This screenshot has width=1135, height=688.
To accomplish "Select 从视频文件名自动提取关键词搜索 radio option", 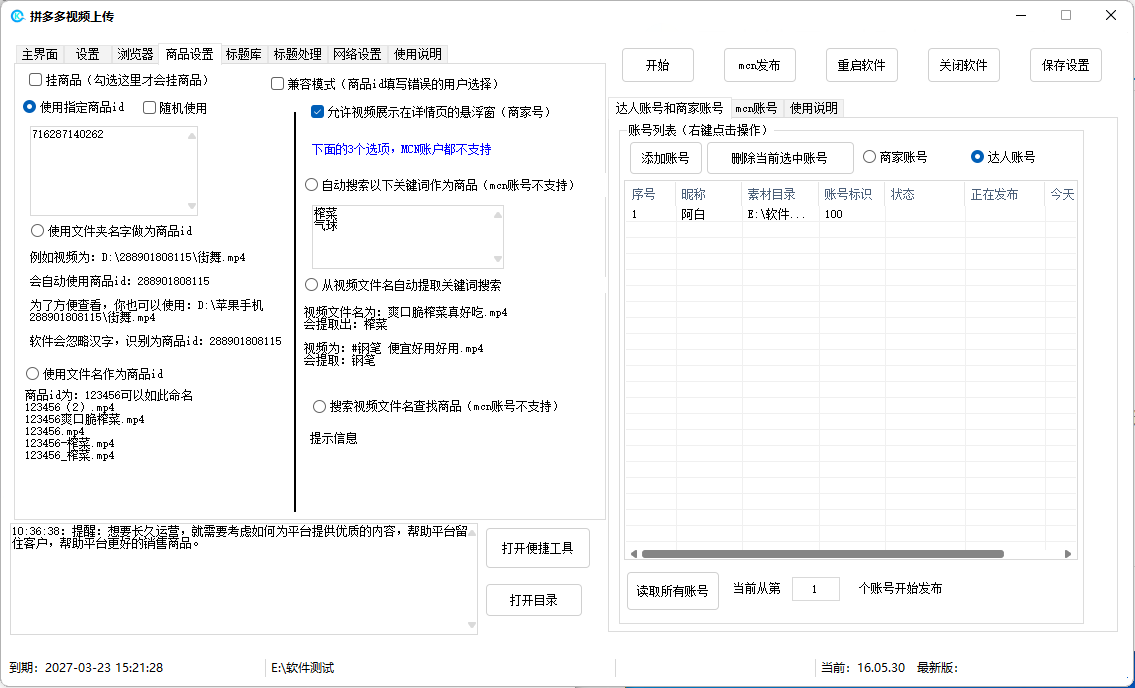I will tap(311, 285).
